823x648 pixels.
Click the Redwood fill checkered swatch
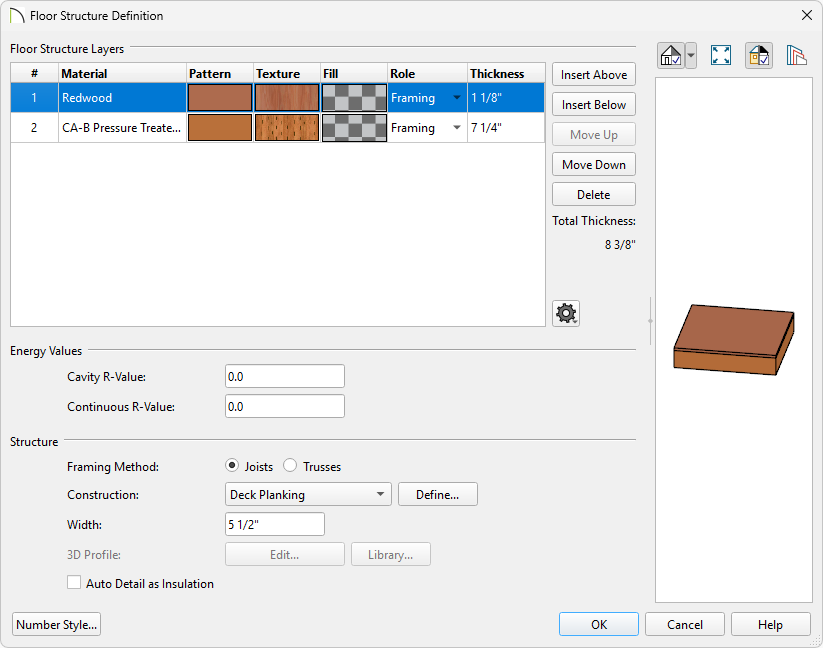click(354, 98)
